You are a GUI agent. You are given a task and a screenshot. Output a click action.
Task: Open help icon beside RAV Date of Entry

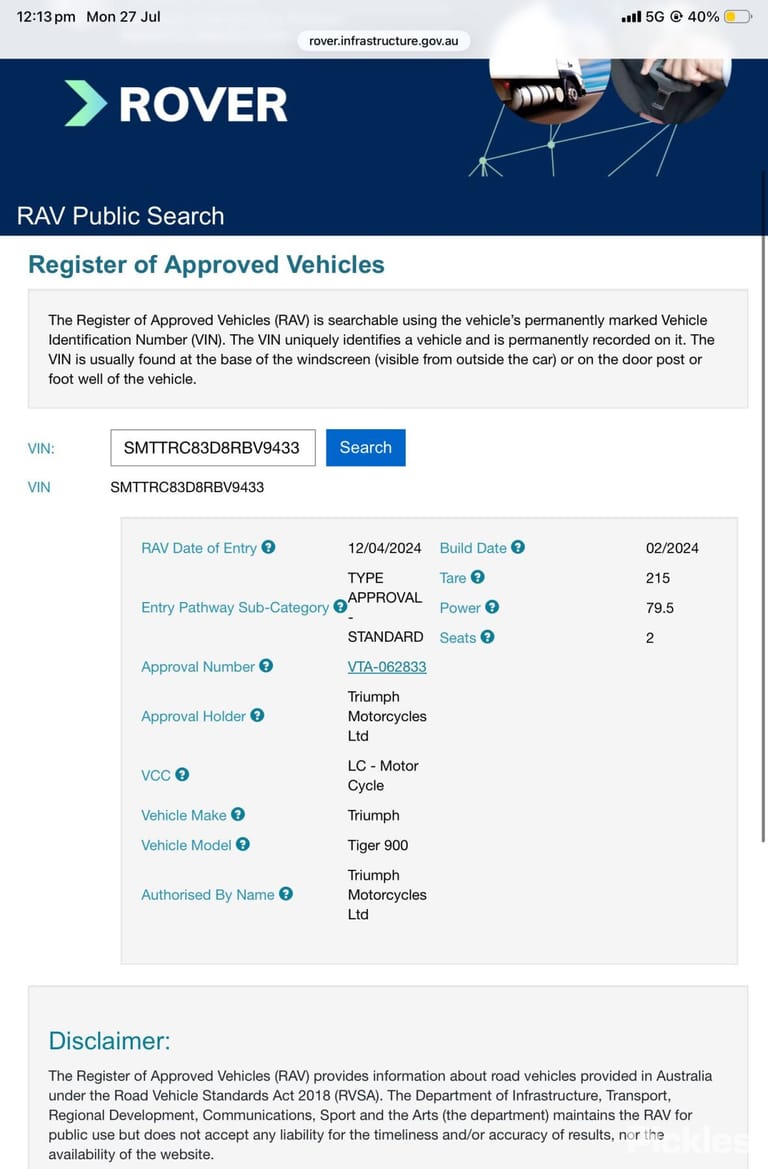[x=268, y=547]
